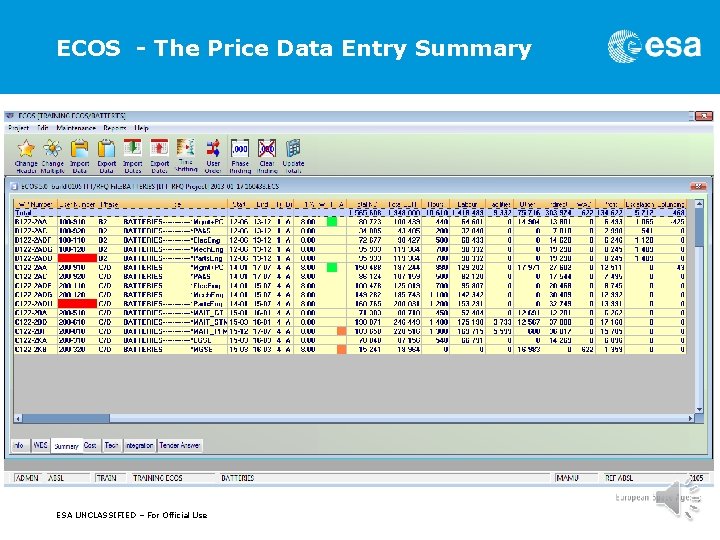Click the Labour column header
This screenshot has height=540, width=720.
coord(467,204)
